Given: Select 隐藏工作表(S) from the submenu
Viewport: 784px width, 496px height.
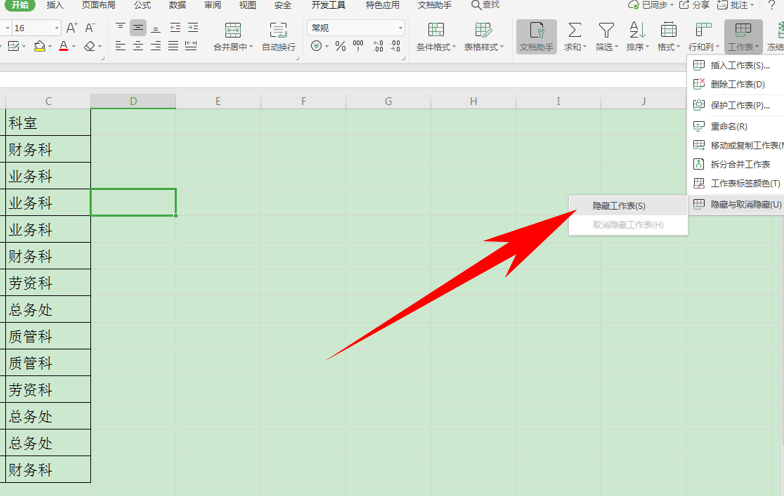Looking at the screenshot, I should click(x=628, y=206).
